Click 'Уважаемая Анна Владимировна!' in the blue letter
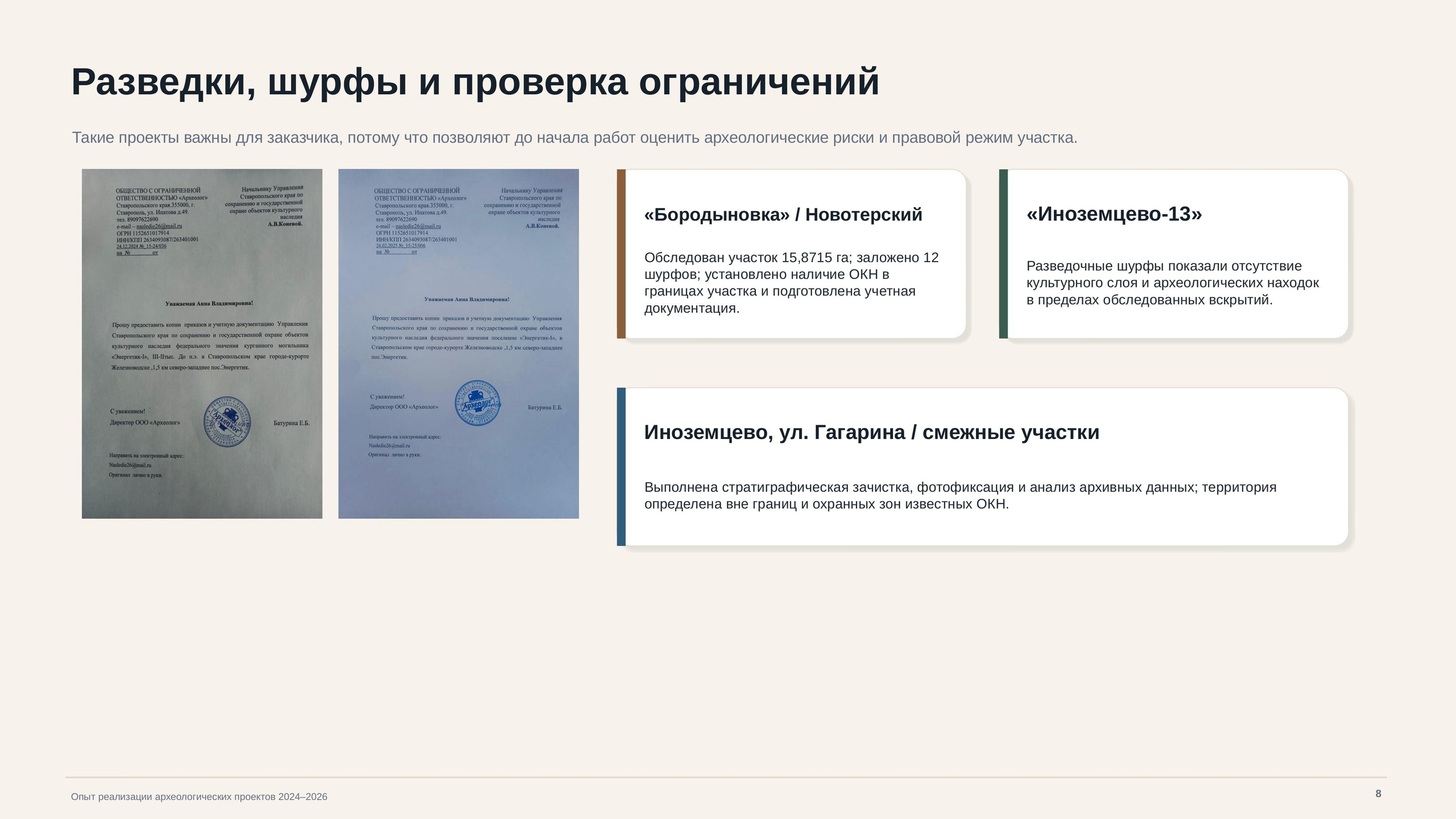Image resolution: width=1456 pixels, height=819 pixels. tap(467, 299)
